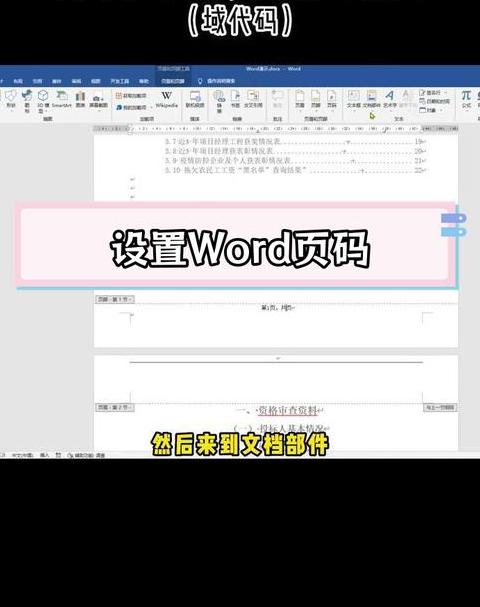The image size is (480, 607).
Task: Switch to the Review (审阅) tab
Action: [76, 81]
